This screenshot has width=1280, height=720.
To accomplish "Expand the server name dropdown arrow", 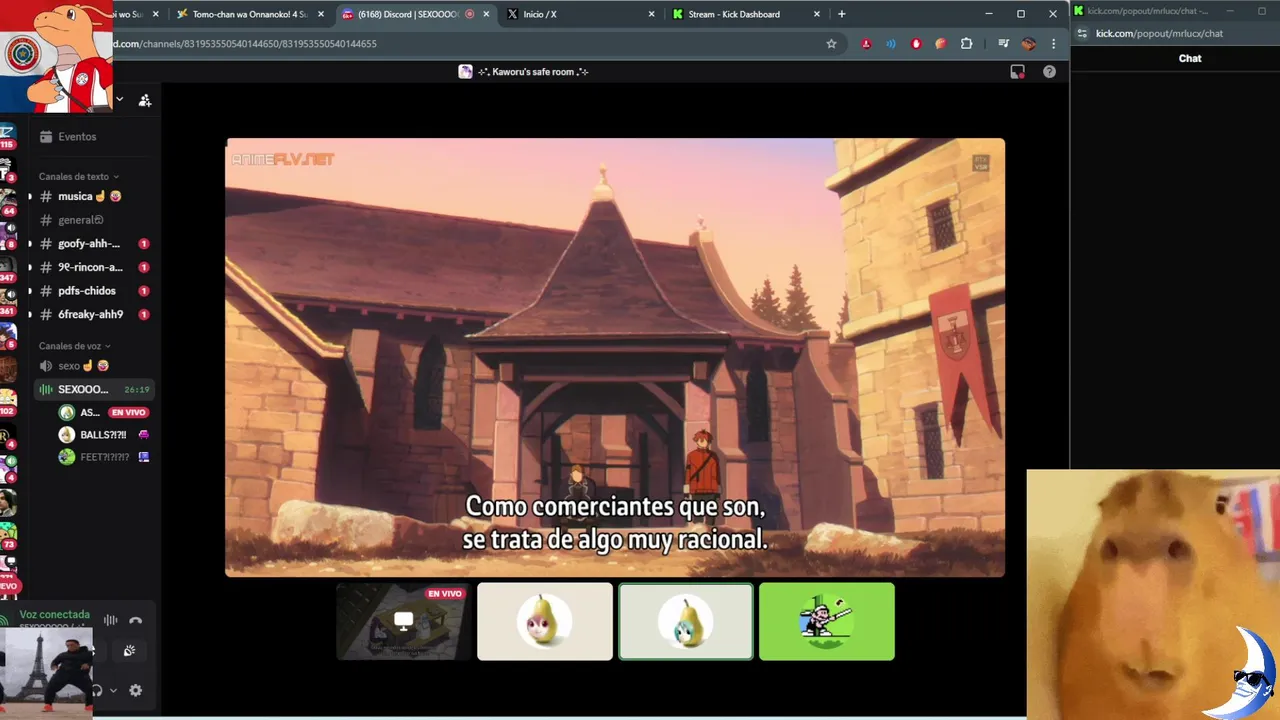I will click(120, 100).
